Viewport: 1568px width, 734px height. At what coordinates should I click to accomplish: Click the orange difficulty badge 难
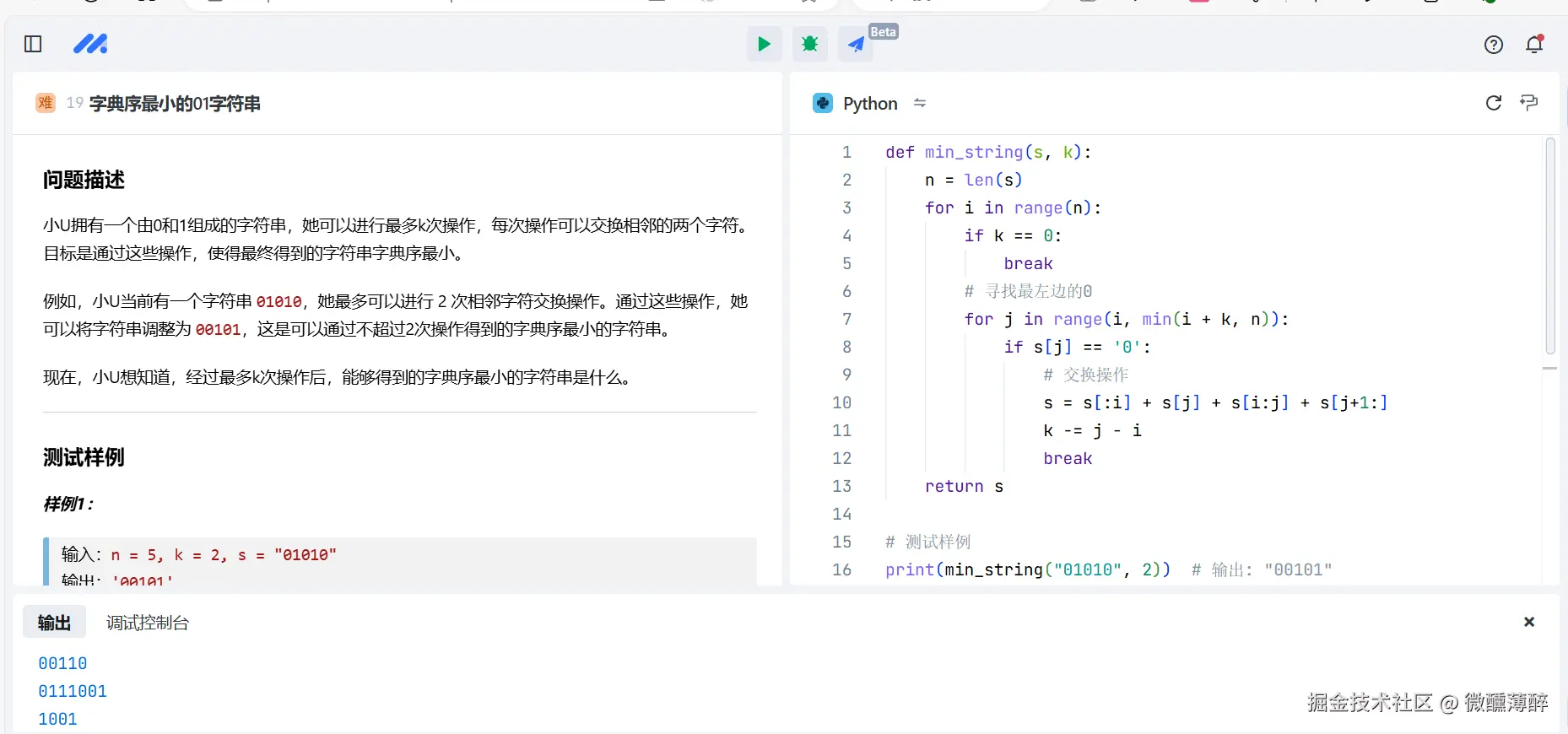46,103
